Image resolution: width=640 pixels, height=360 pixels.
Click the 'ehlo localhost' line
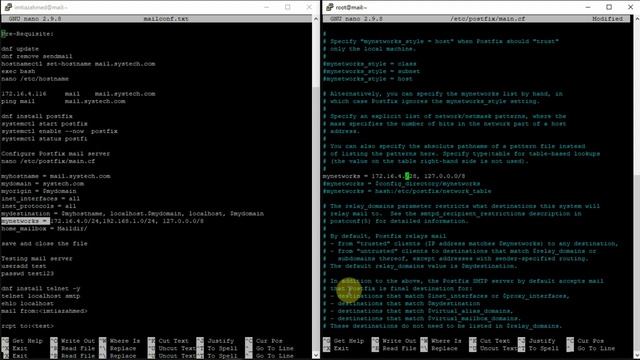point(27,304)
